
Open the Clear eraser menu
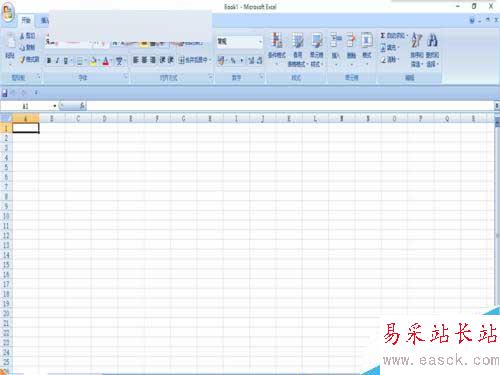click(389, 60)
